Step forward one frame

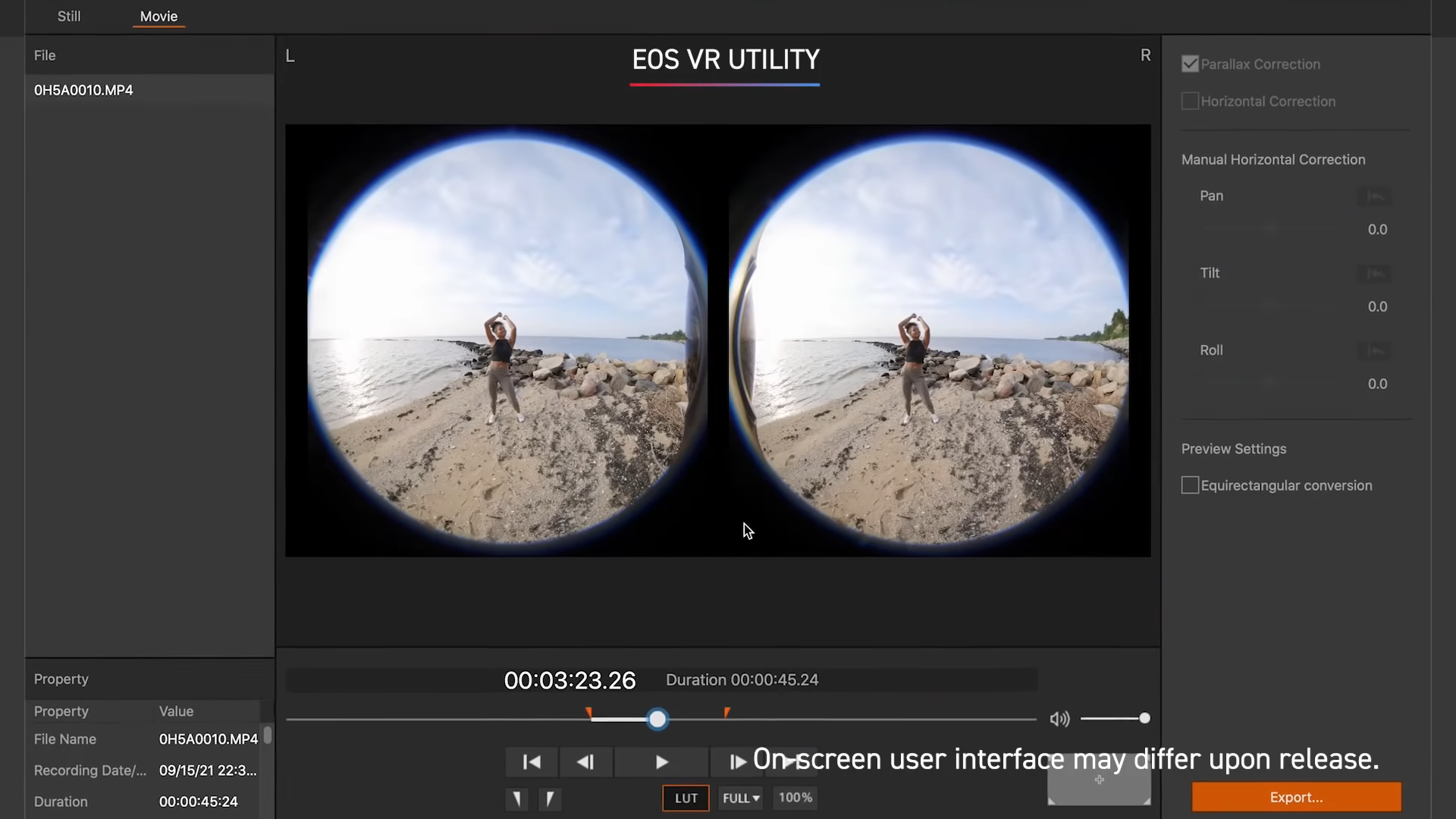point(736,762)
